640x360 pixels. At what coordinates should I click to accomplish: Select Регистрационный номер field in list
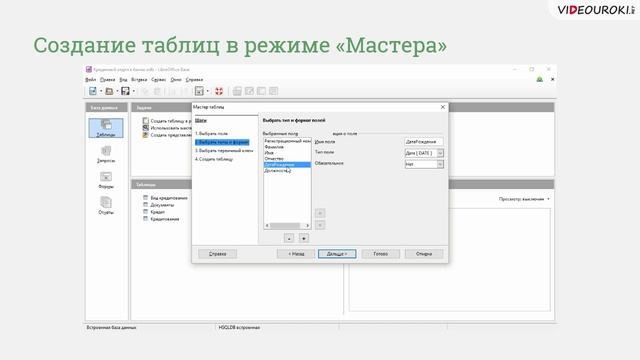(x=287, y=141)
